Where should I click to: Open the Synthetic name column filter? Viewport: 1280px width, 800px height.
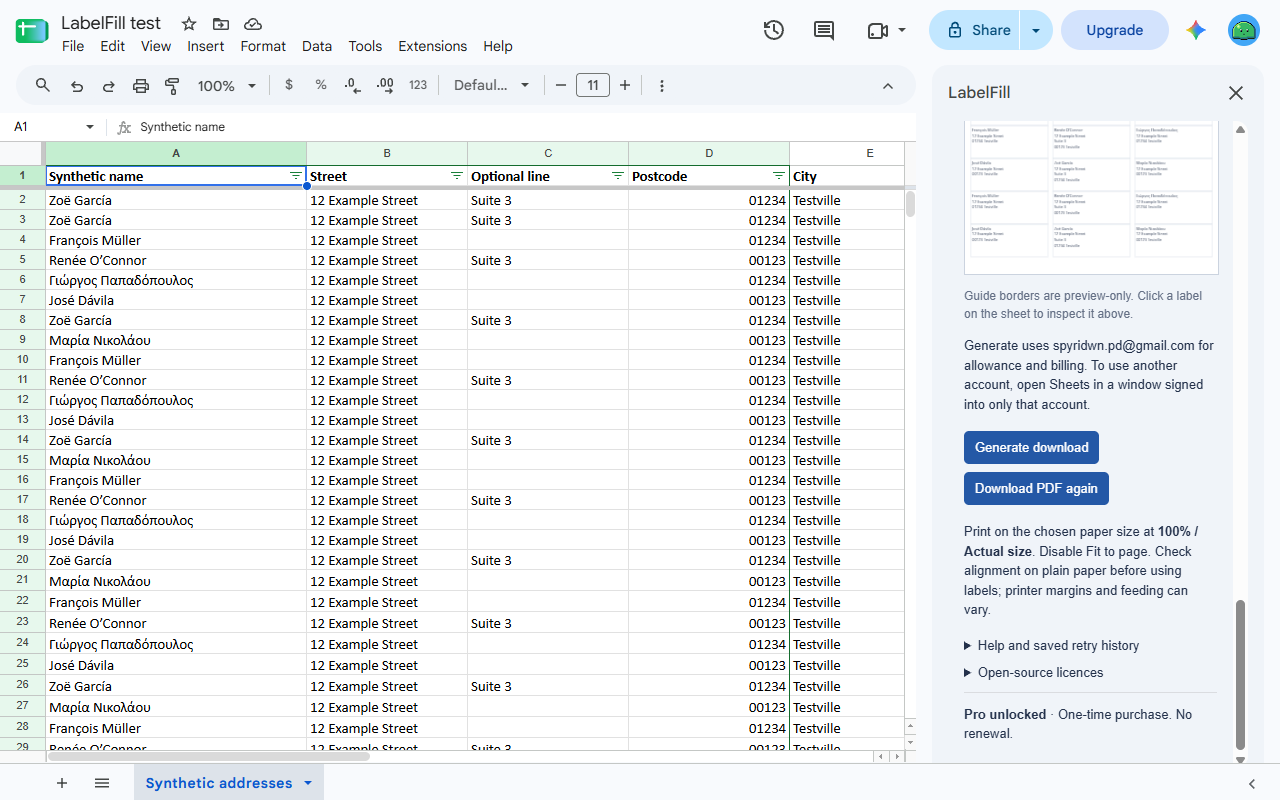pos(295,175)
